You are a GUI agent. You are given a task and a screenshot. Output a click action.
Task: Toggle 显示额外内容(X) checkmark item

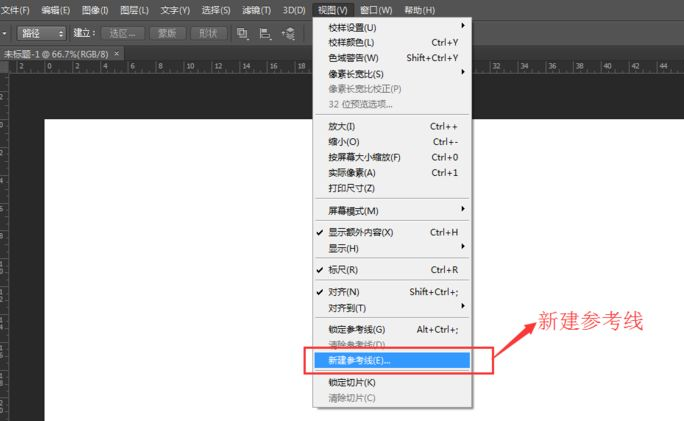(x=392, y=233)
